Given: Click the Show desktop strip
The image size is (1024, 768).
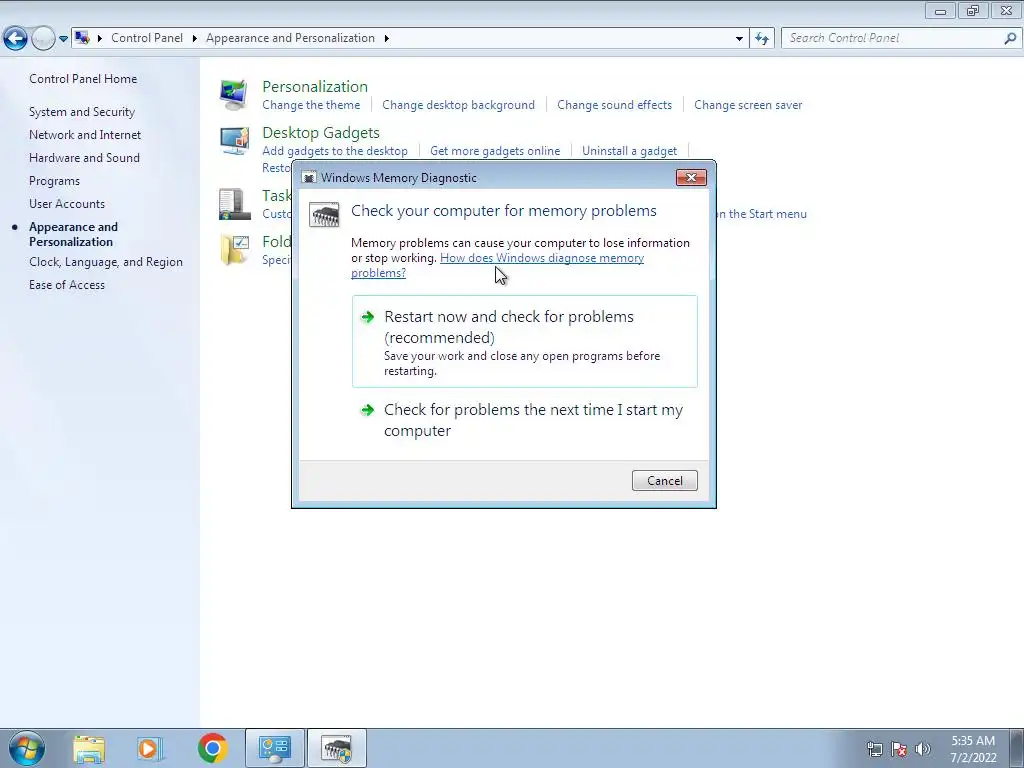Looking at the screenshot, I should click(x=1017, y=748).
